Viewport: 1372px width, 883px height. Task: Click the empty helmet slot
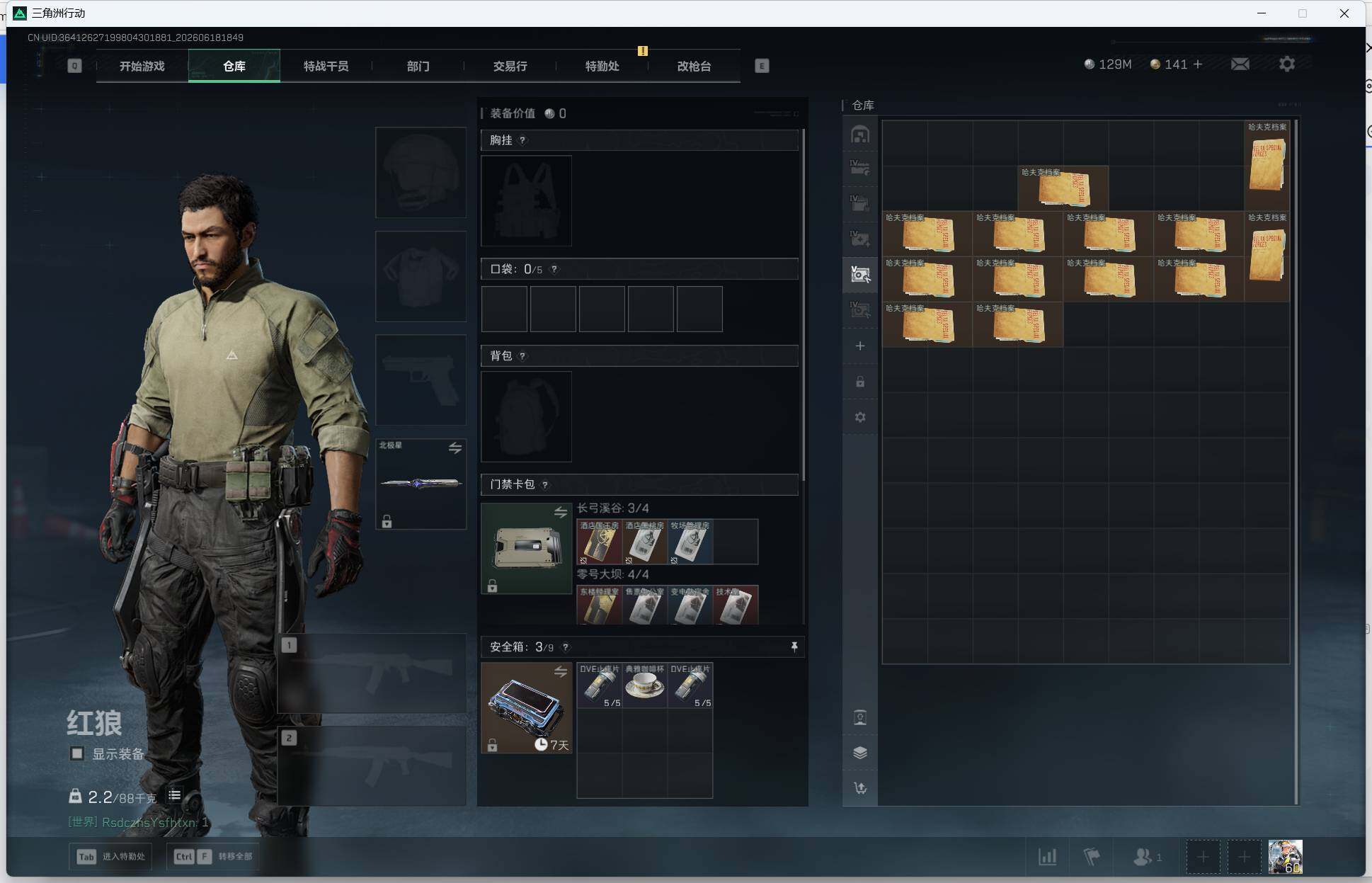point(421,172)
